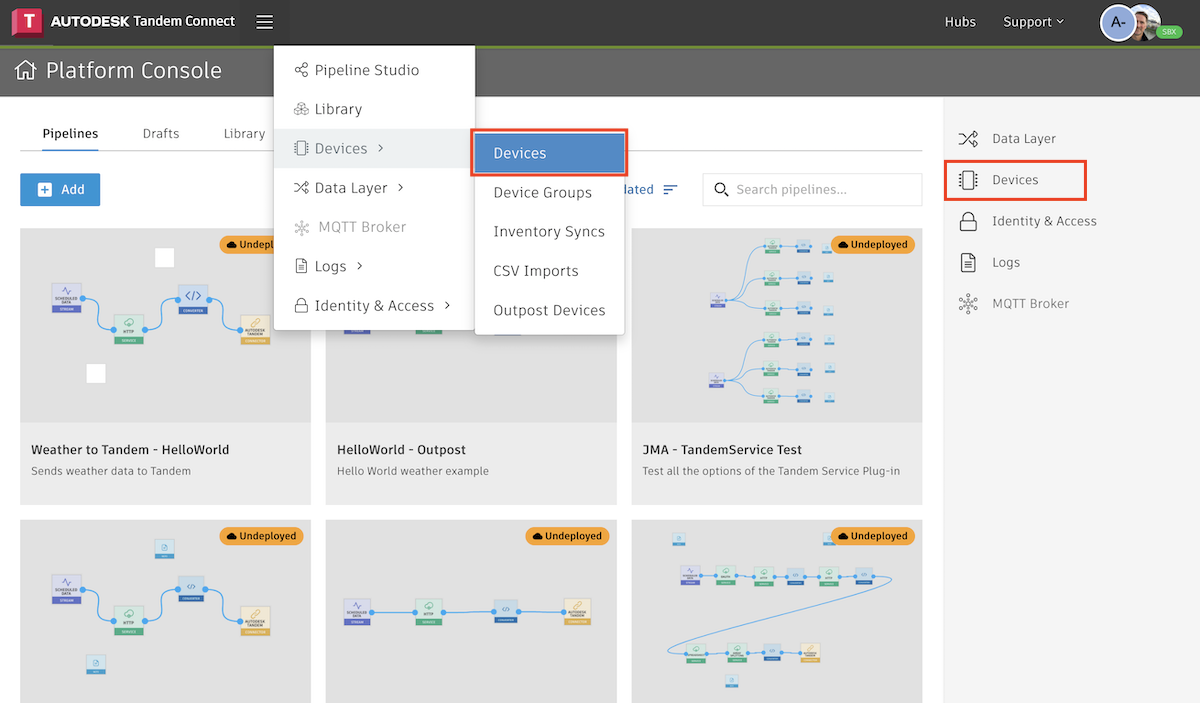1200x703 pixels.
Task: Click 'Hello World weather example' description
Action: [413, 471]
